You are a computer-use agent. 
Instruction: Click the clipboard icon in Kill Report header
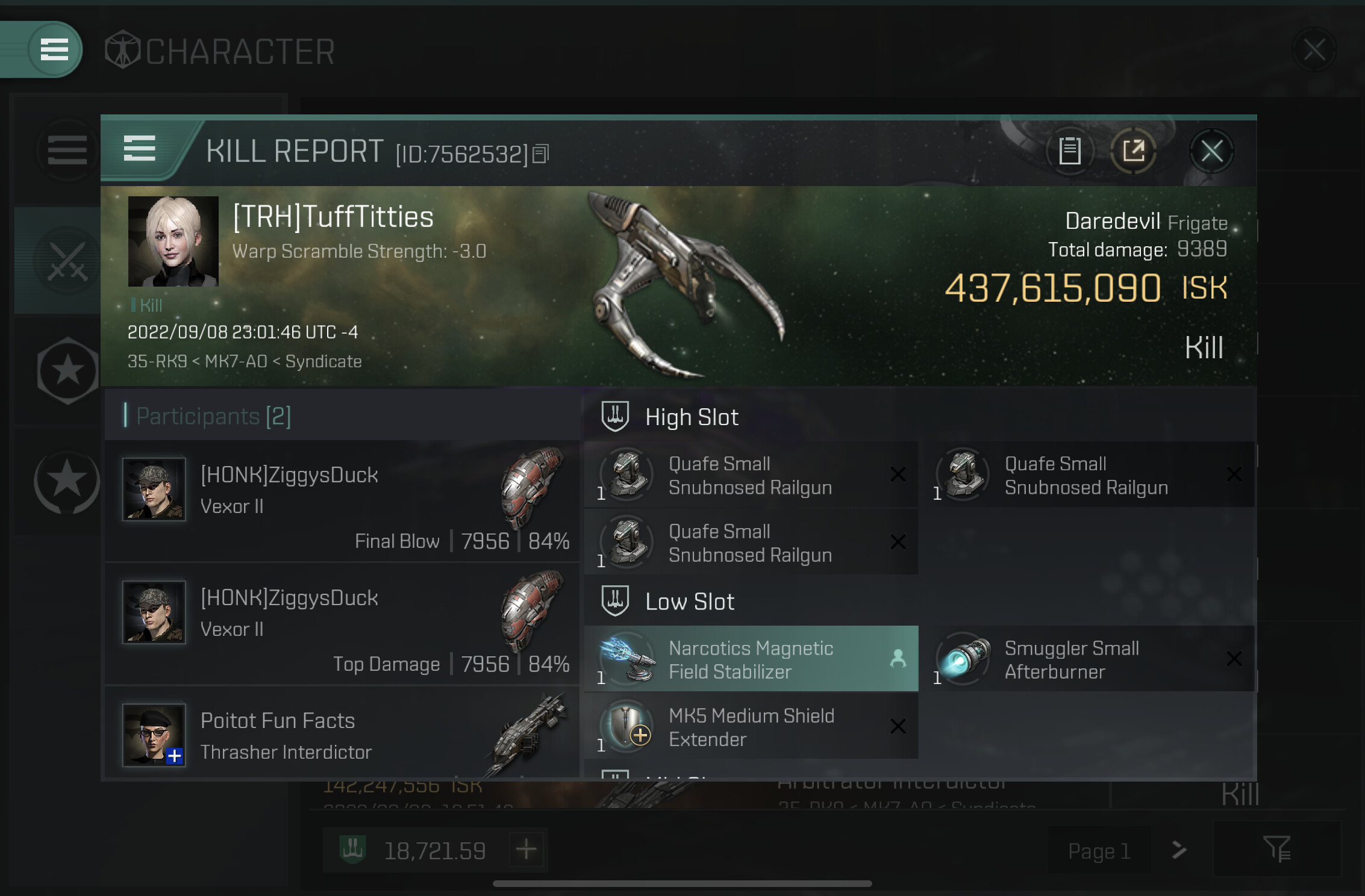coord(1070,151)
